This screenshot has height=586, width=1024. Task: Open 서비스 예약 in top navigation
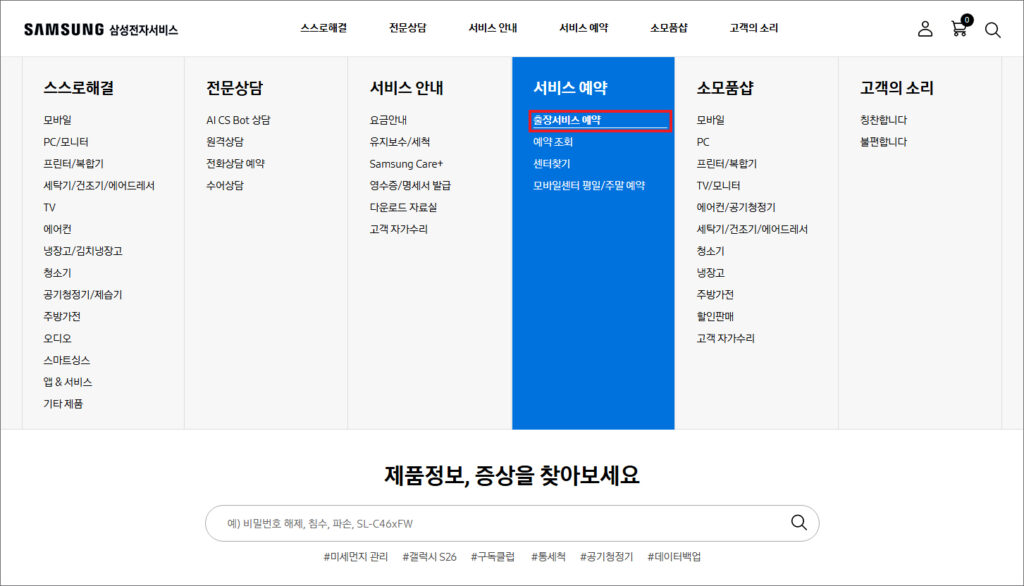[x=583, y=28]
